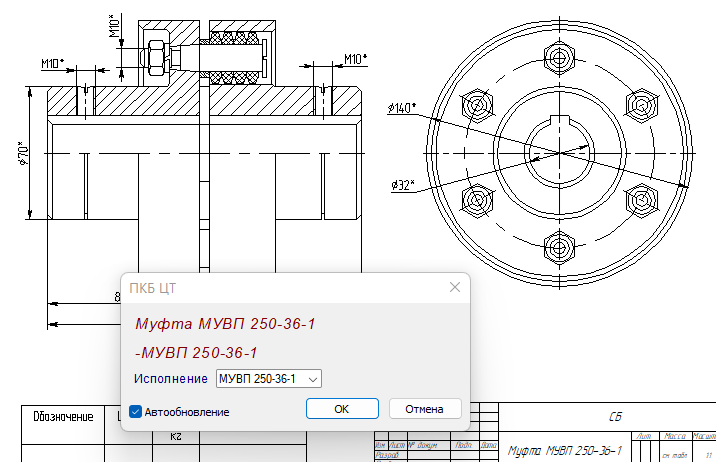Click the ПКБ ЦТ dialog title bar
Screen dimensions: 716x462
(280, 287)
